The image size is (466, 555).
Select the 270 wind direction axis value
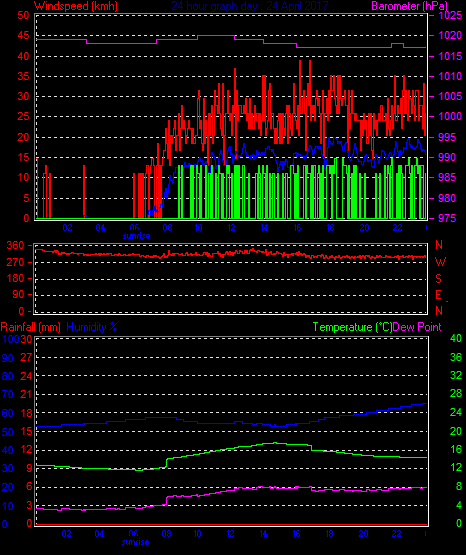pyautogui.click(x=16, y=262)
